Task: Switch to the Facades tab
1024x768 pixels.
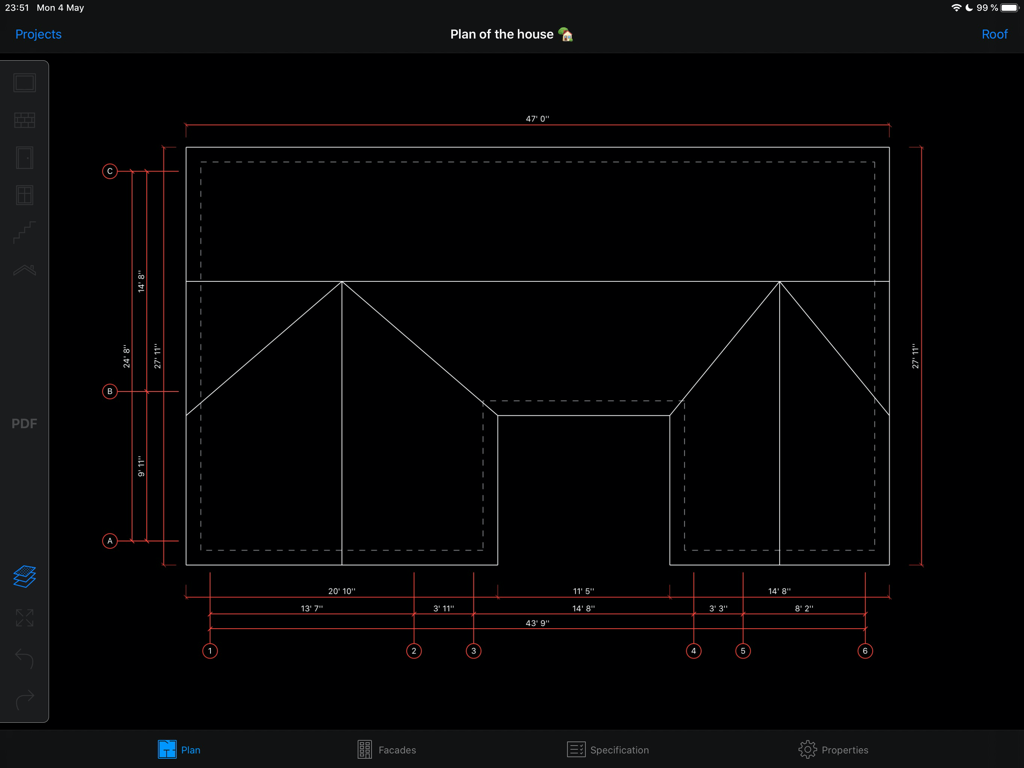Action: (x=386, y=749)
